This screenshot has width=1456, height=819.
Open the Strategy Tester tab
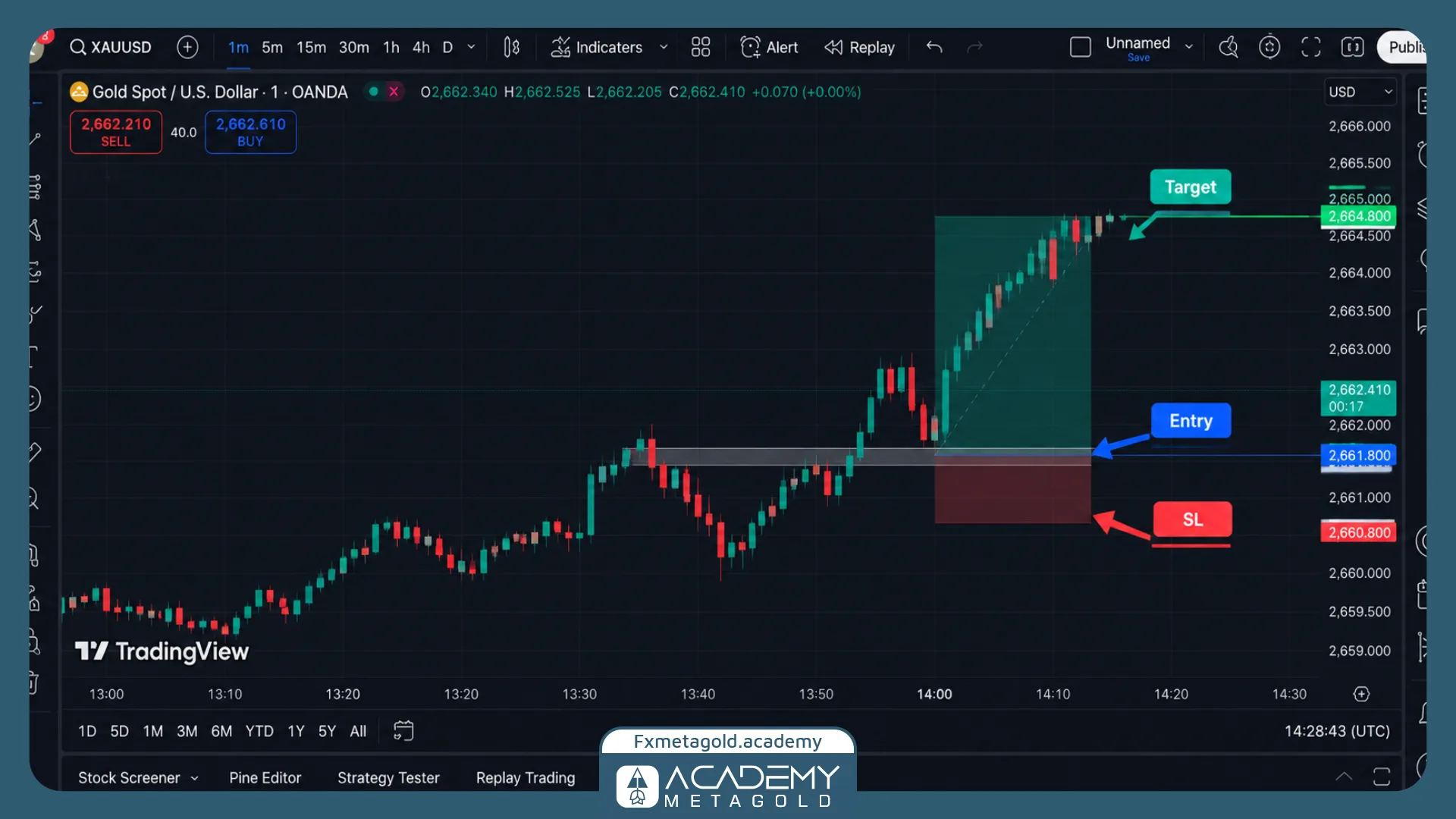pos(388,777)
